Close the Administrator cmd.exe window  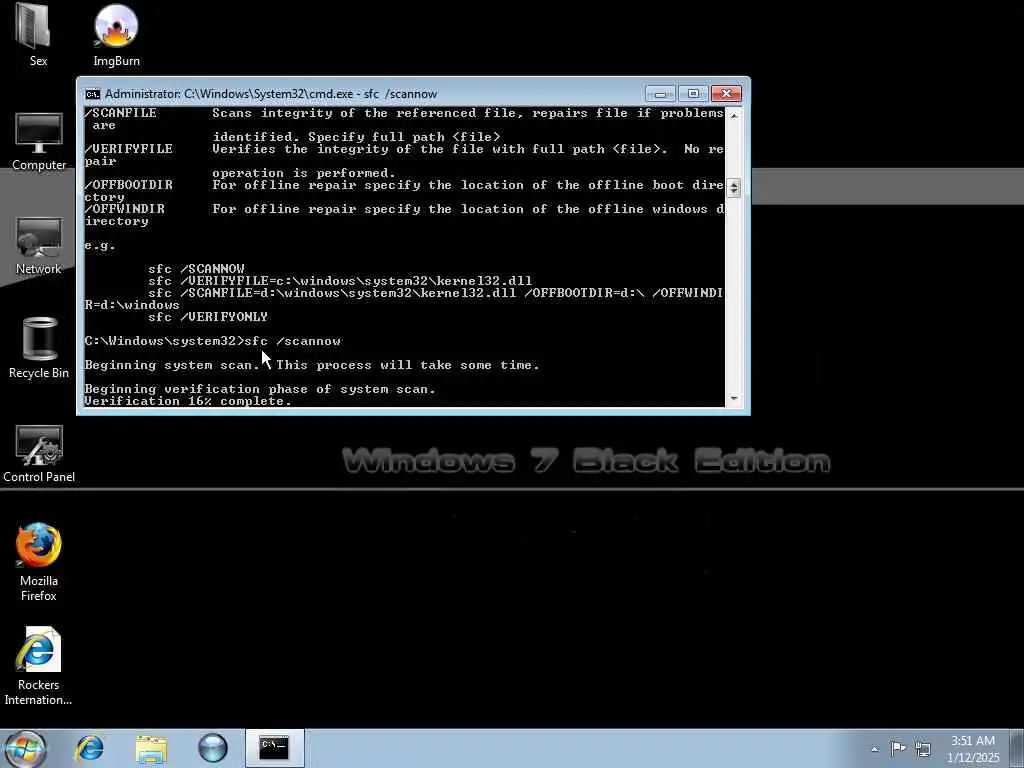[726, 94]
